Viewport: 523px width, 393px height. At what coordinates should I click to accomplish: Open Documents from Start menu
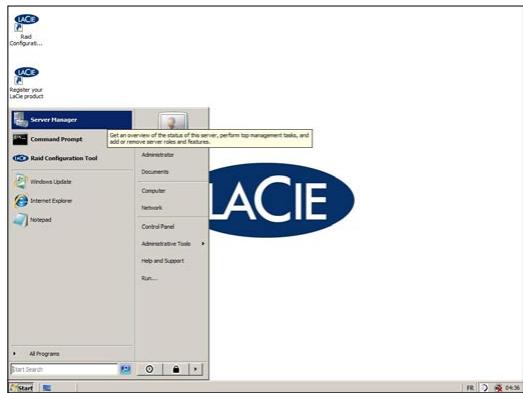coord(155,172)
